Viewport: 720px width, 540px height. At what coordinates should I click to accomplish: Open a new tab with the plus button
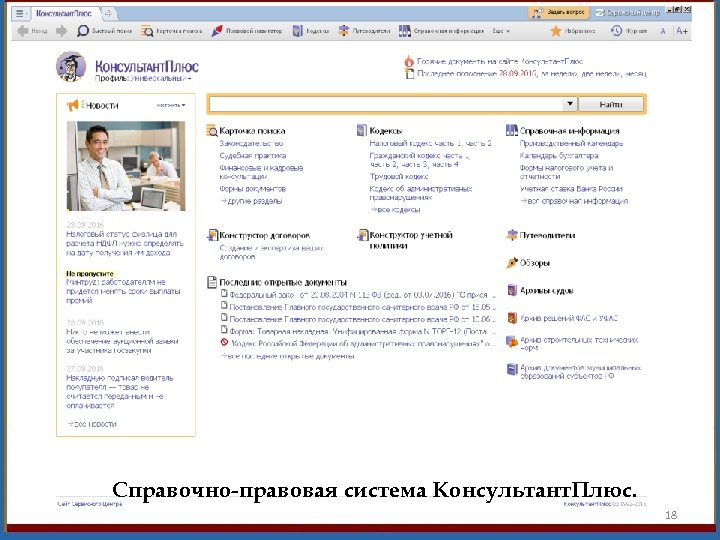click(x=108, y=13)
